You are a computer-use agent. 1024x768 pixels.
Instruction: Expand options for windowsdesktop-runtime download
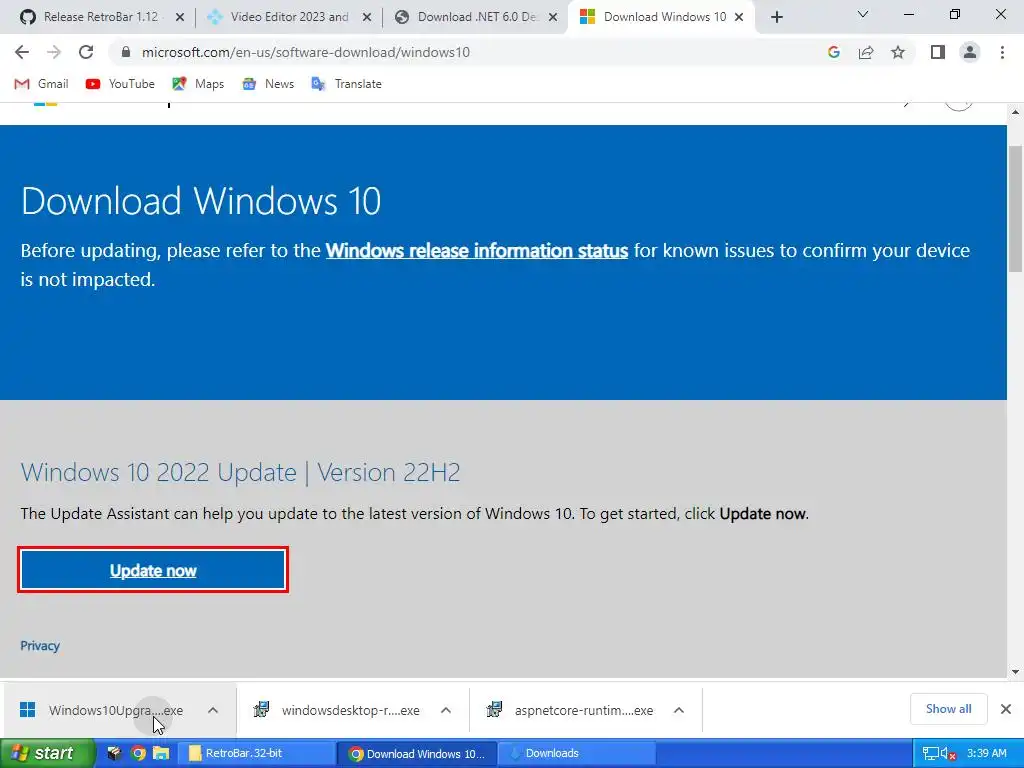[x=446, y=710]
